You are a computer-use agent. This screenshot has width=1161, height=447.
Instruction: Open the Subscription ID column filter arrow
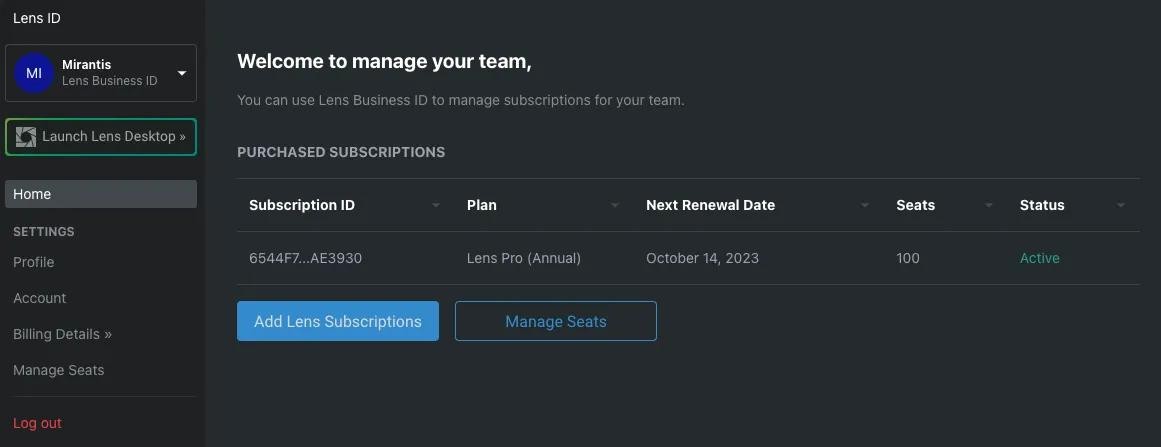pos(436,206)
